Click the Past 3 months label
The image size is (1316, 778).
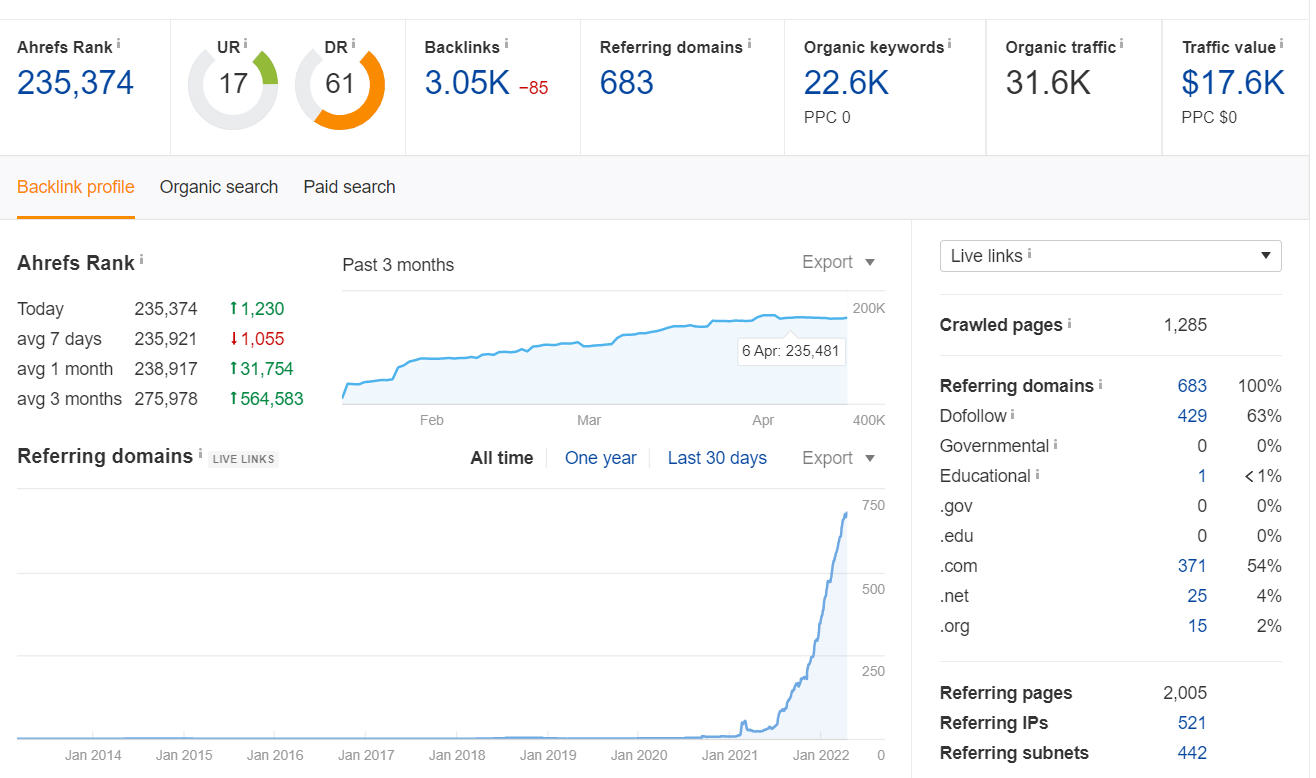pos(398,265)
